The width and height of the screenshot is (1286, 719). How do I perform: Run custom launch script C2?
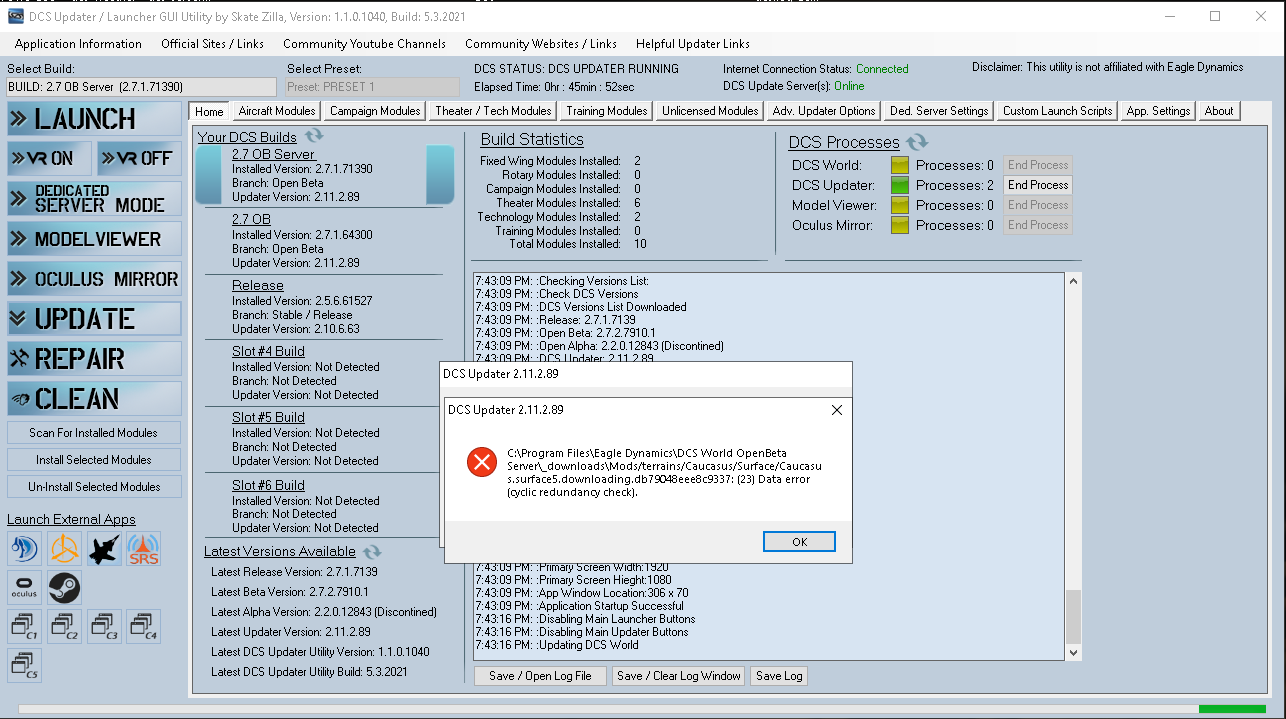coord(64,627)
